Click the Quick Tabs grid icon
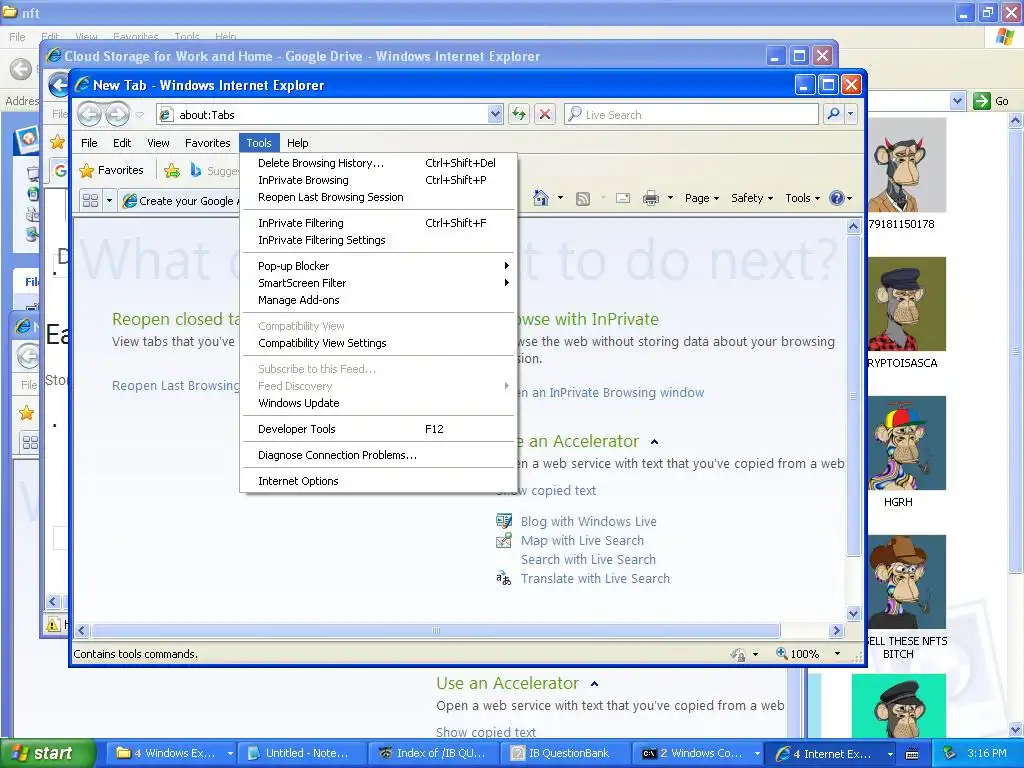This screenshot has width=1024, height=768. 91,200
